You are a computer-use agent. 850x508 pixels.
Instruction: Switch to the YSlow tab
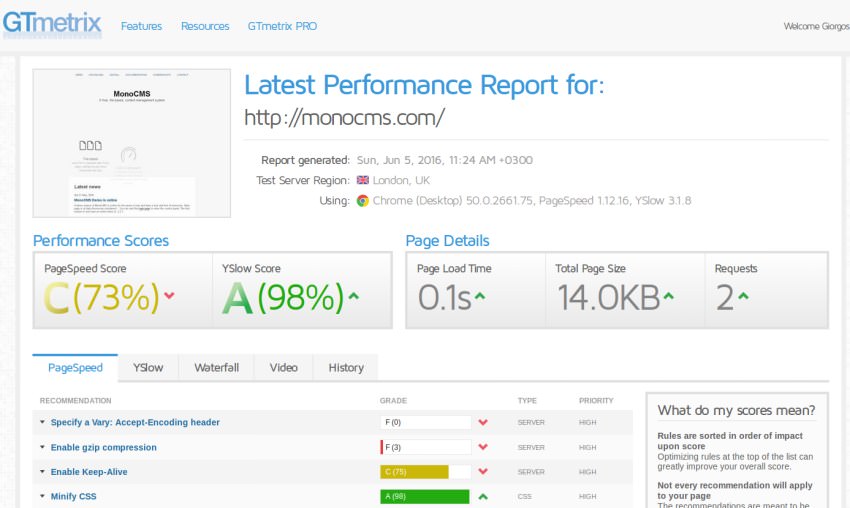pyautogui.click(x=148, y=368)
